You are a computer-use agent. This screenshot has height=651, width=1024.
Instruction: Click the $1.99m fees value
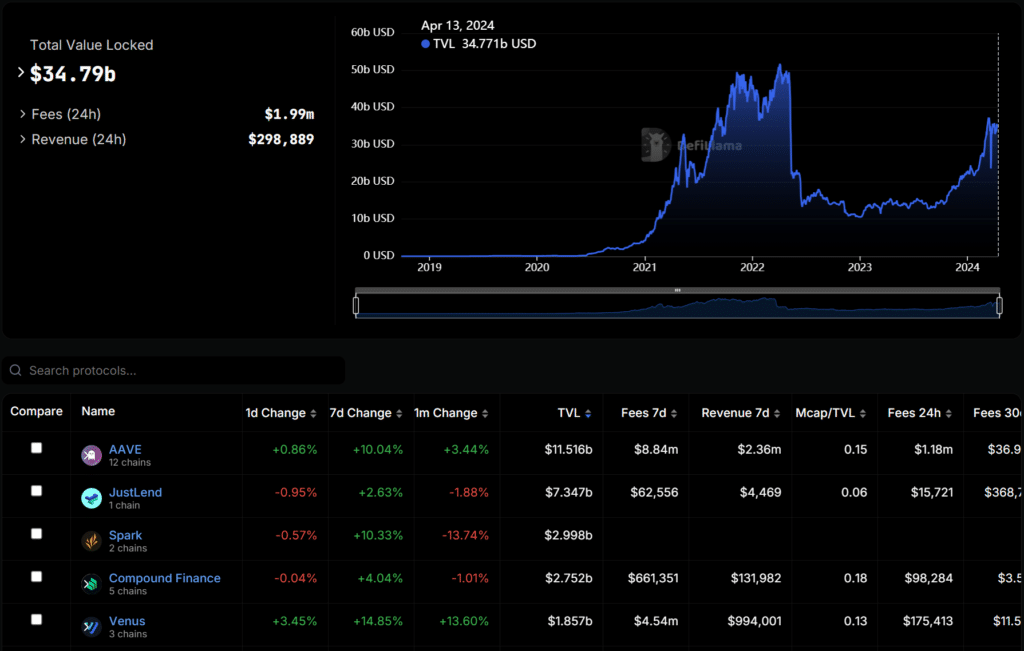point(289,114)
